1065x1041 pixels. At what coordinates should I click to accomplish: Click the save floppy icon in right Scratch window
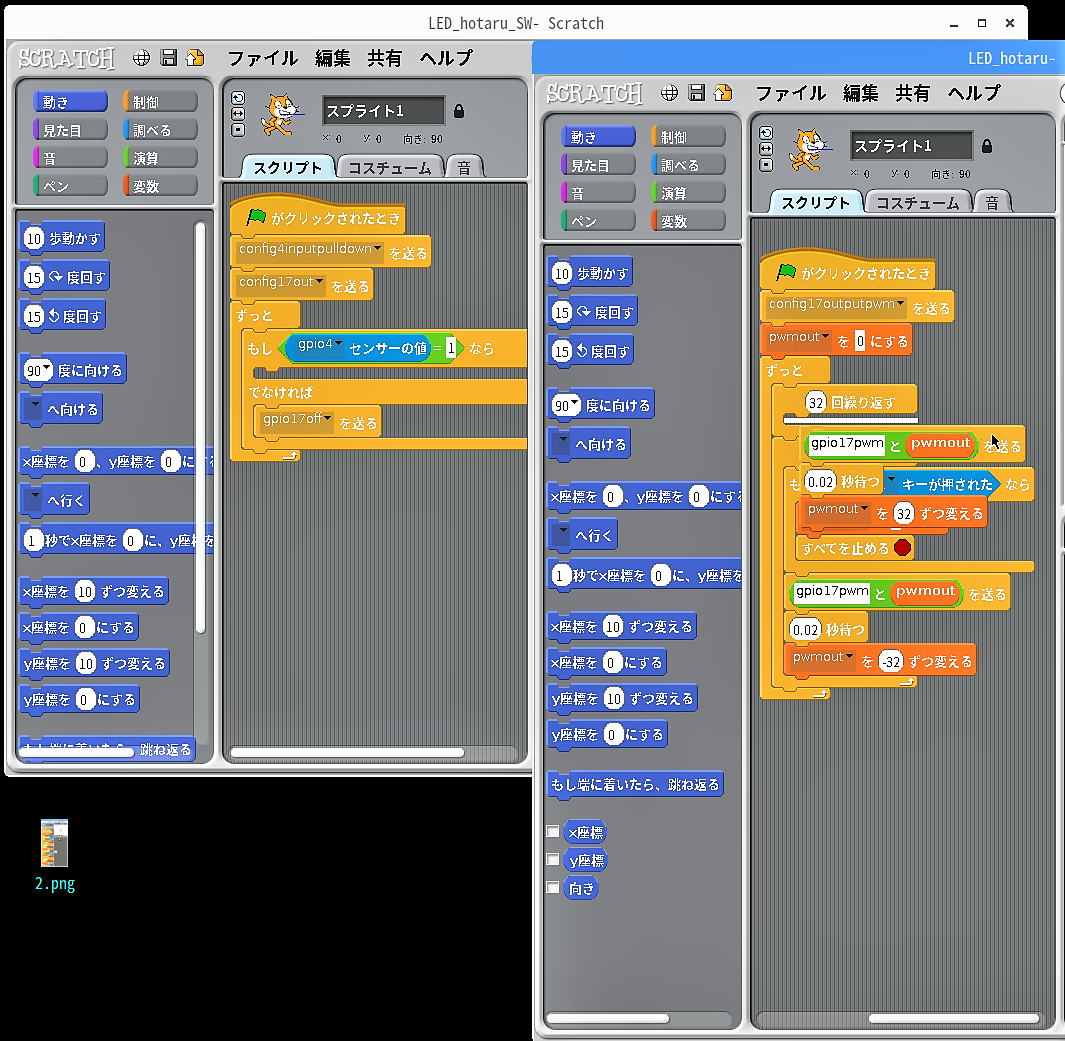(697, 92)
